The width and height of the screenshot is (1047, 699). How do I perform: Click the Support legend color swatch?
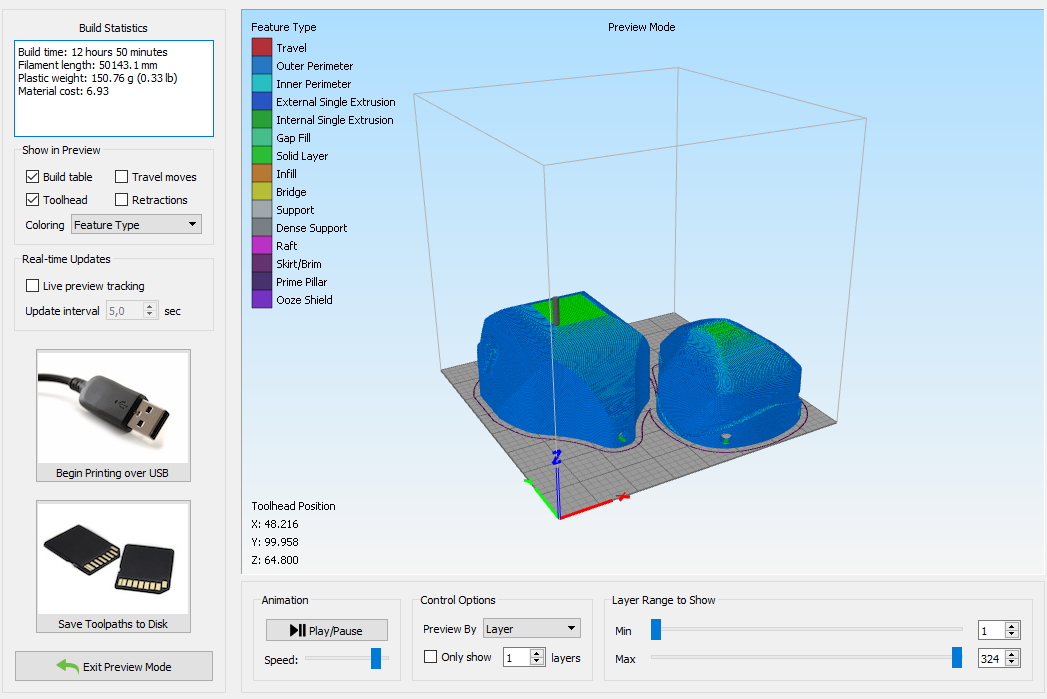(262, 210)
